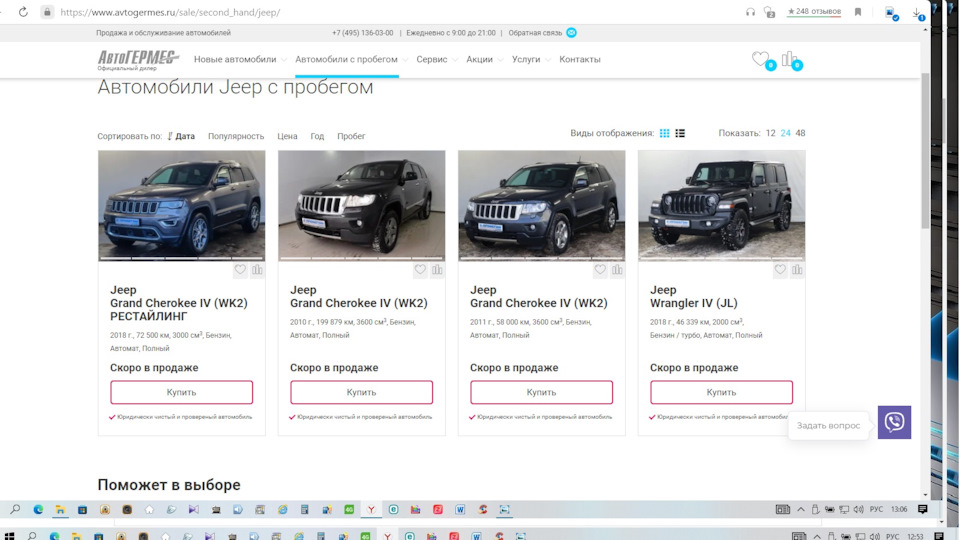Image resolution: width=960 pixels, height=540 pixels.
Task: Sort listings by Цена
Action: pos(287,136)
